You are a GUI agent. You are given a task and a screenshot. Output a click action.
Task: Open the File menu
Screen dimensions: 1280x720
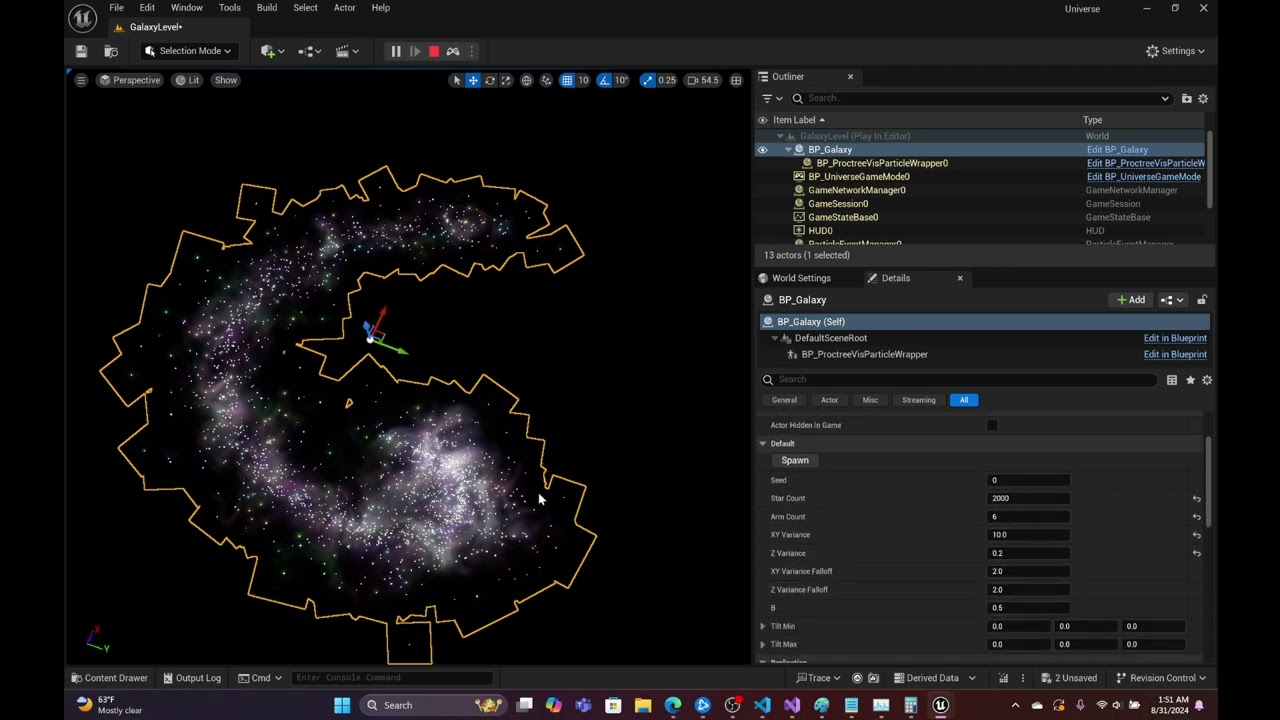tap(116, 8)
